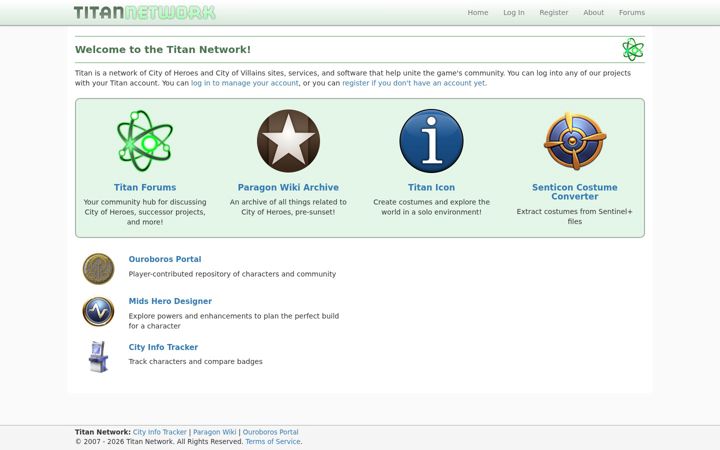Follow the 'register if you don't have an account yet' link

413,83
